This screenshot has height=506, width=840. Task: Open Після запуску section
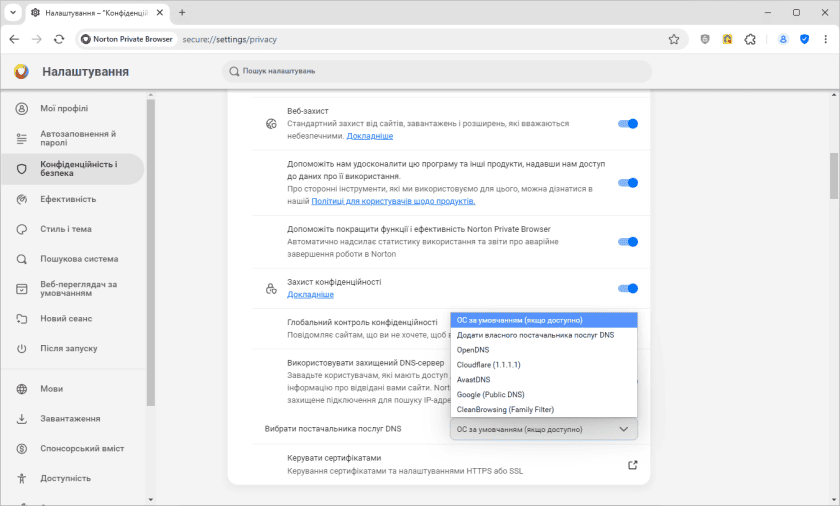point(72,349)
